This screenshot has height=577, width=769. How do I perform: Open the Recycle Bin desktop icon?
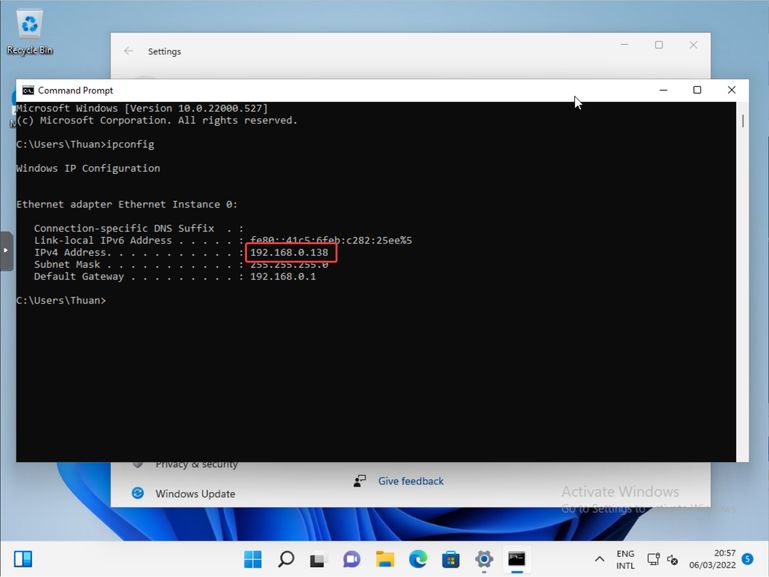click(30, 30)
